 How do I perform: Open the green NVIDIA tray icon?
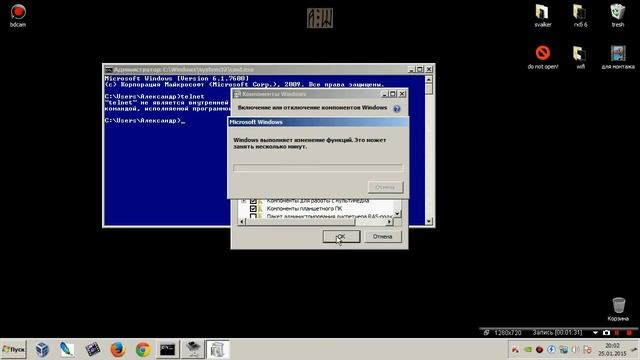click(527, 350)
